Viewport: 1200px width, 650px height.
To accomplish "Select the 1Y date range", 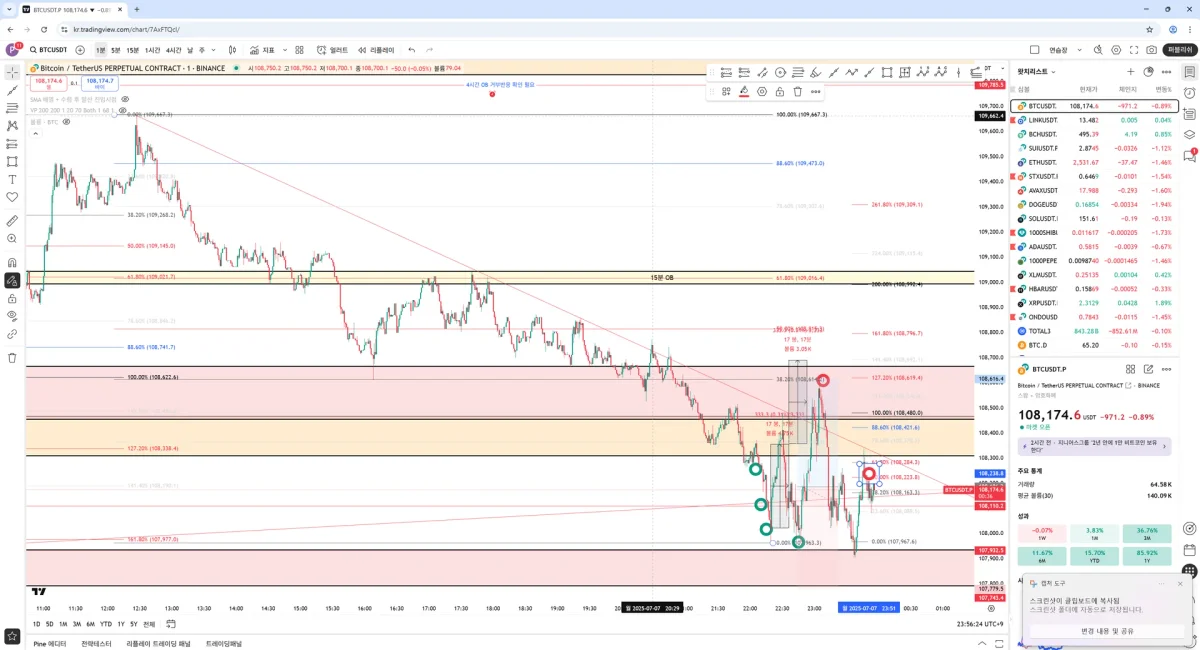I will pos(121,624).
